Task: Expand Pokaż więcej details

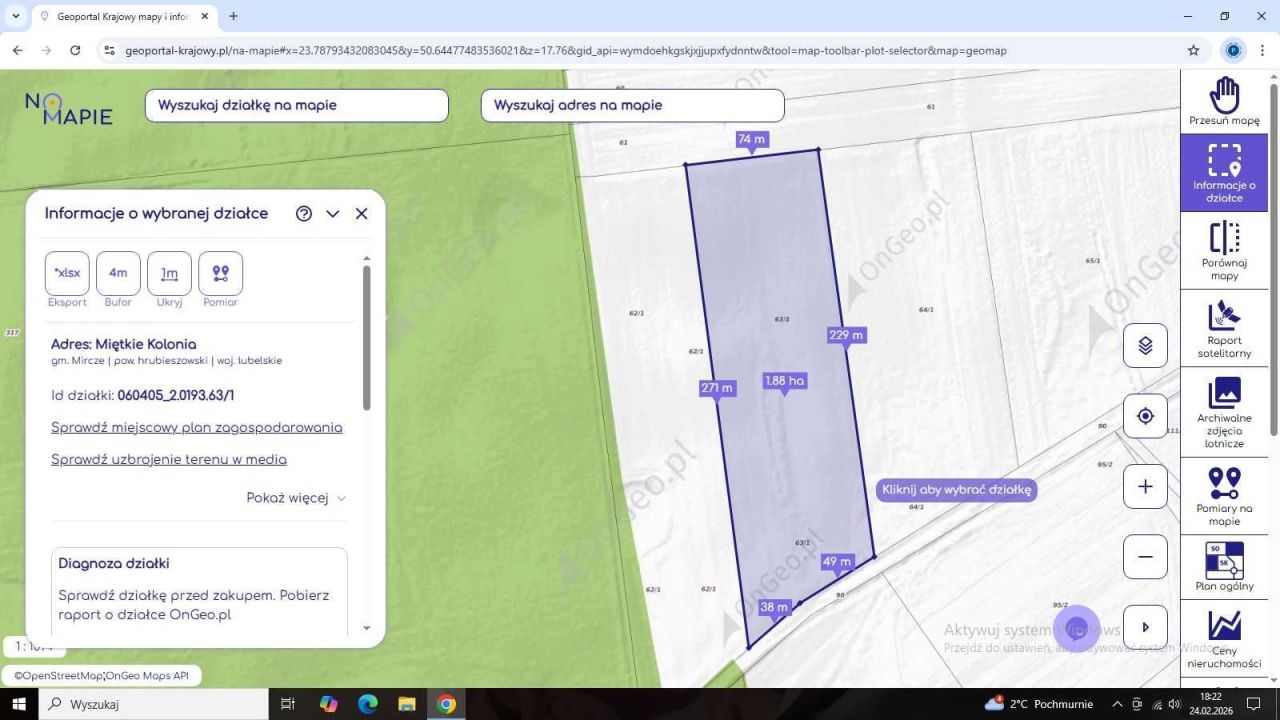Action: pos(296,498)
